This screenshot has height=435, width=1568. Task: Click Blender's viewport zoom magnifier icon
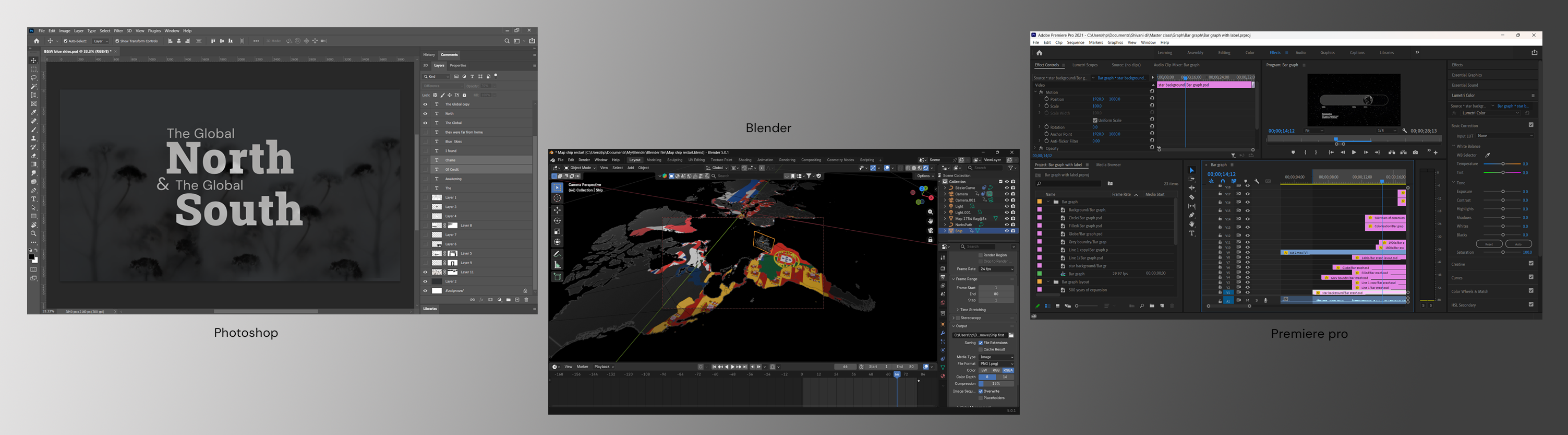point(930,212)
